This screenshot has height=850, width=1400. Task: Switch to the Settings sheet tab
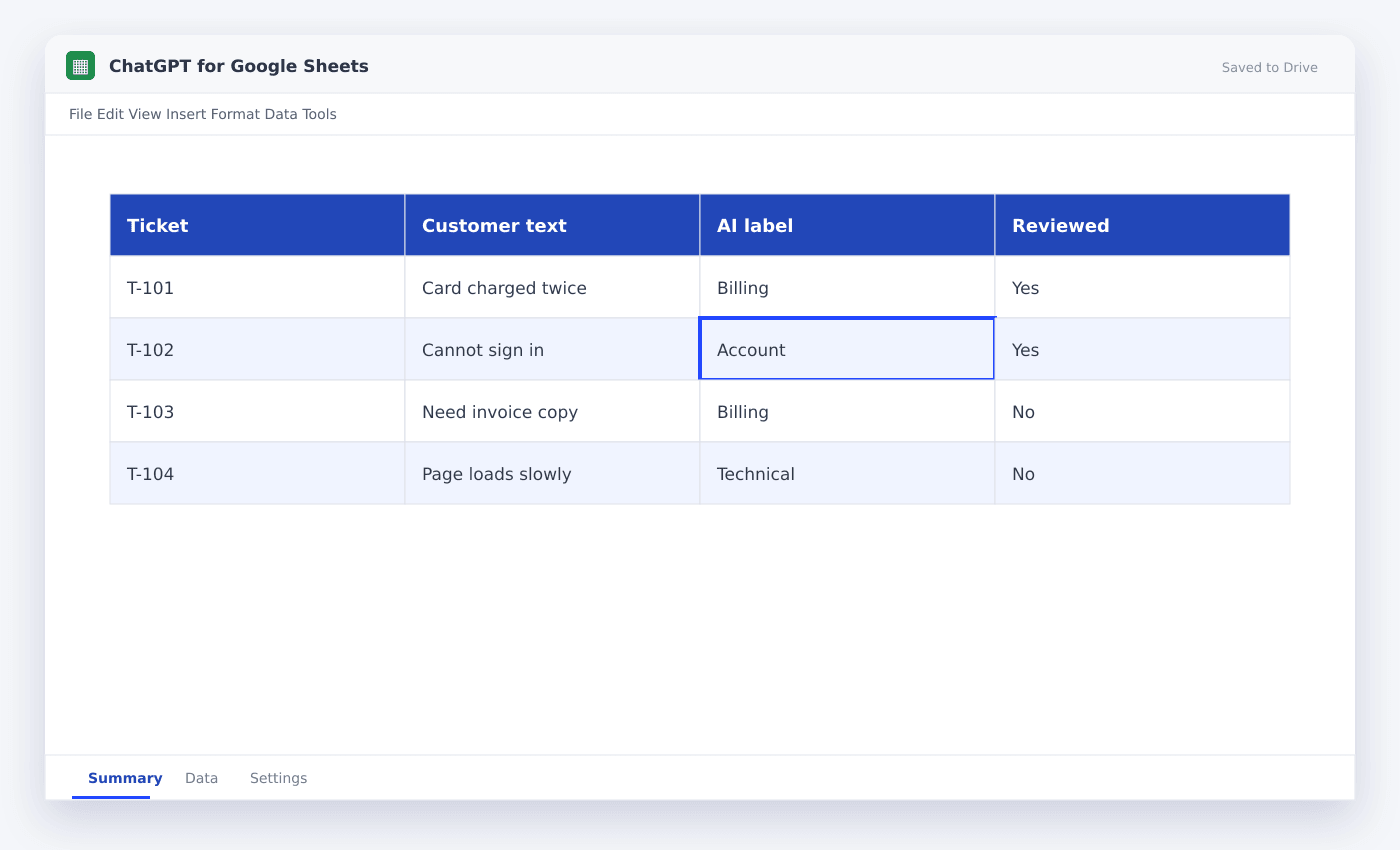[x=278, y=778]
